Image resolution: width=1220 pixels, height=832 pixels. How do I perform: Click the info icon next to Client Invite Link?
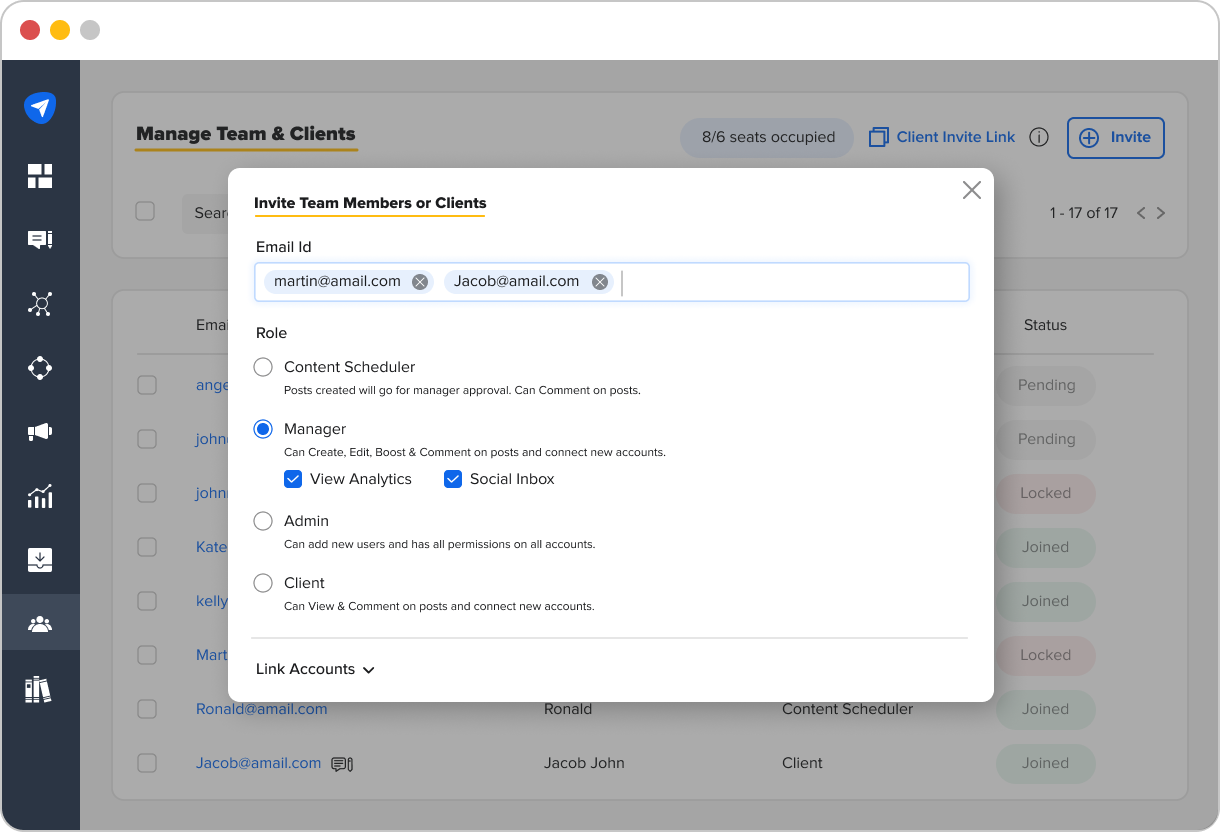click(1039, 137)
